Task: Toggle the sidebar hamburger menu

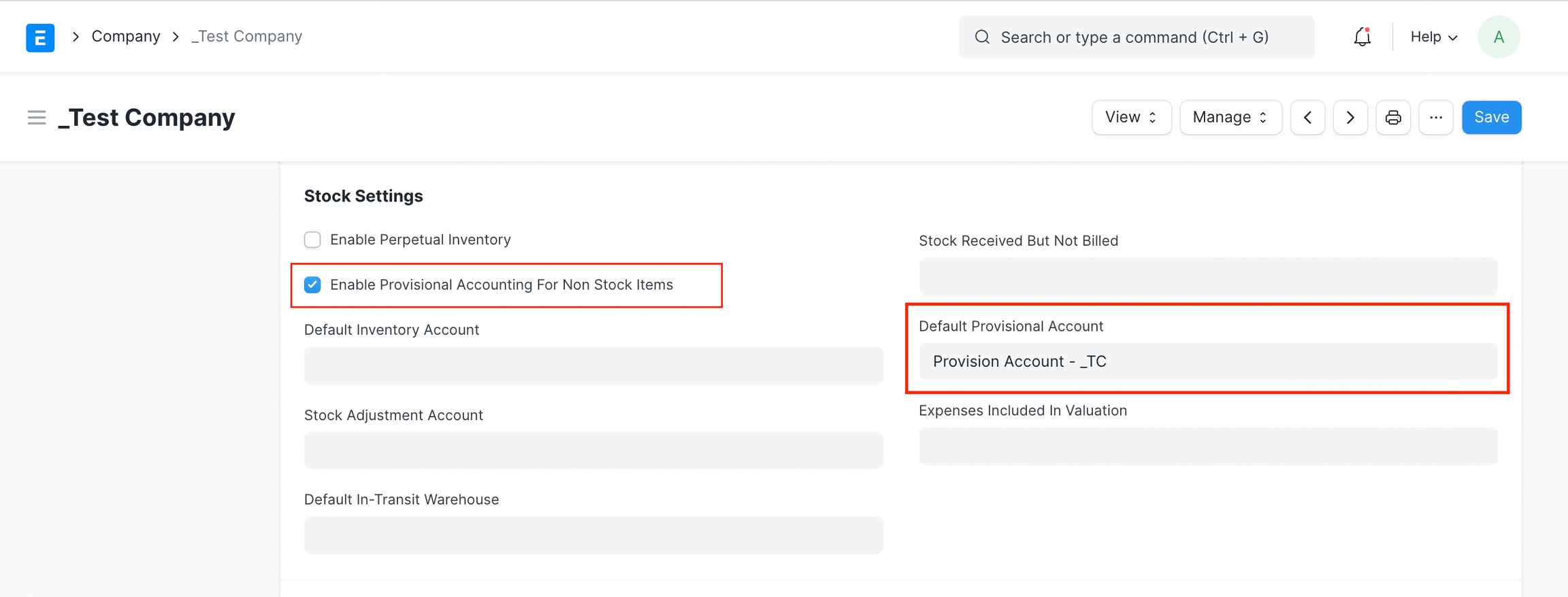Action: [37, 118]
